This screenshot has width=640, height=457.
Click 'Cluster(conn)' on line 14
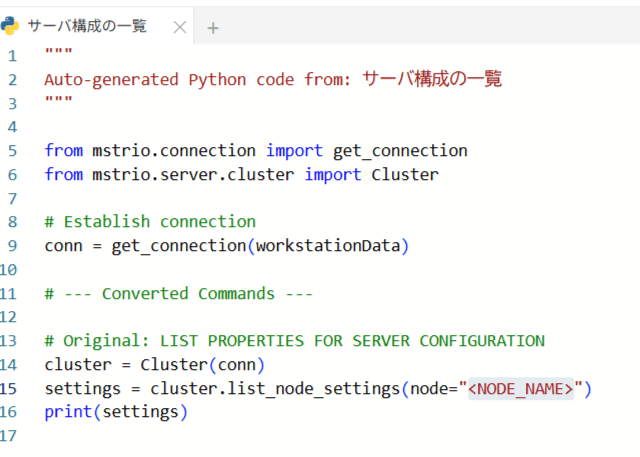coord(203,364)
